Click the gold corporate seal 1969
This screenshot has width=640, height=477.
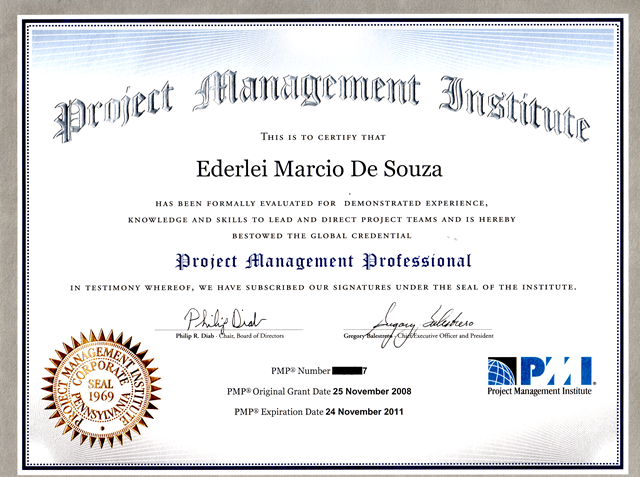tap(101, 388)
